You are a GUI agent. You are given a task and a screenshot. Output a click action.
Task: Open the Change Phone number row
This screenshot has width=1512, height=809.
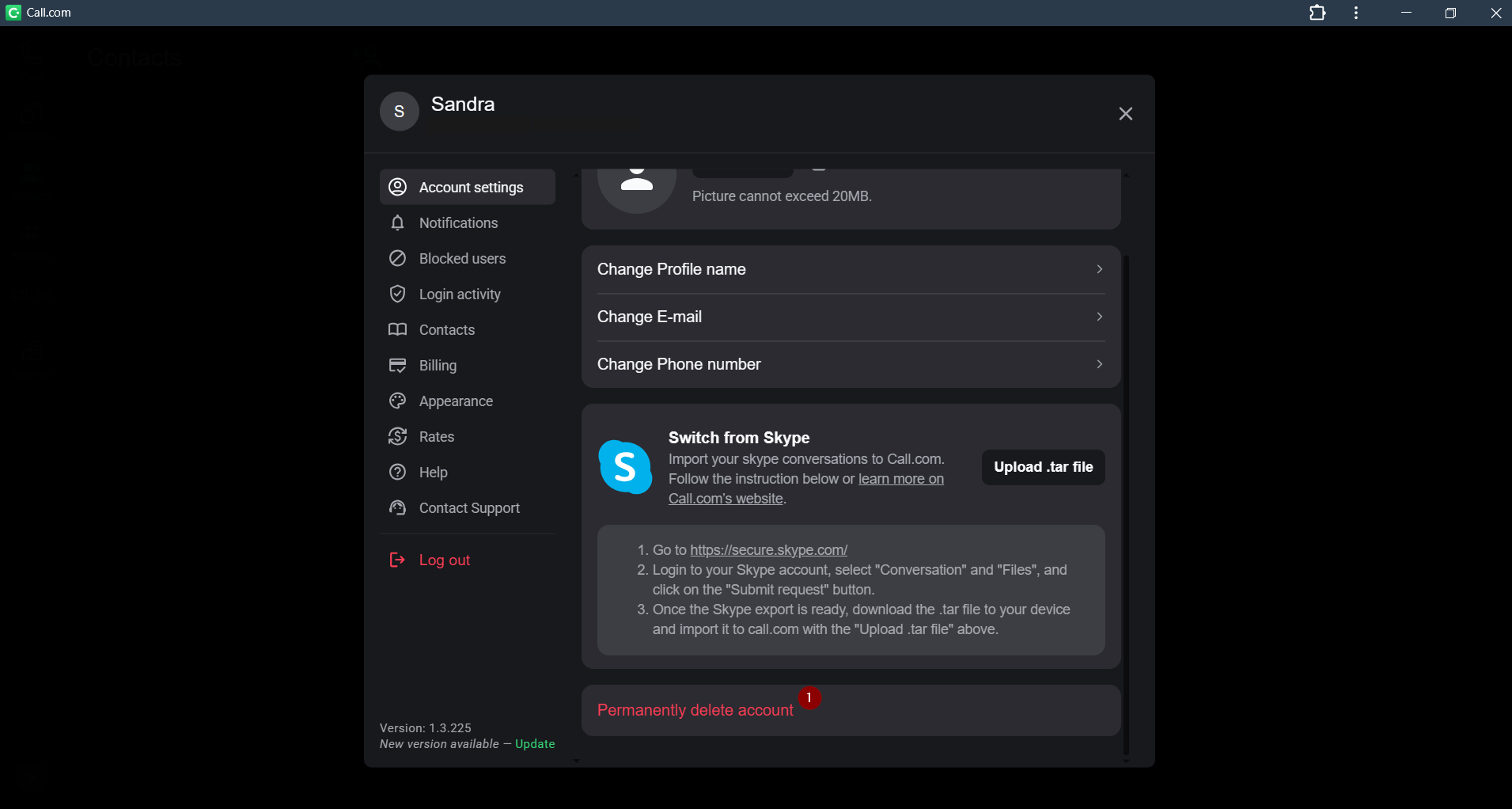pyautogui.click(x=851, y=364)
